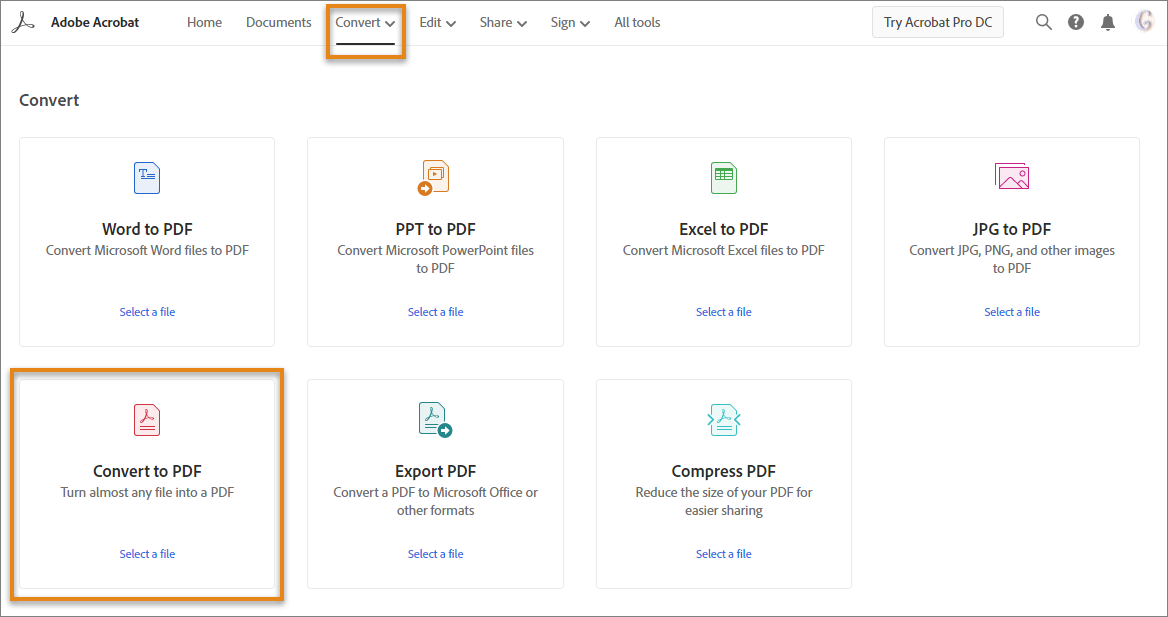Click the Adobe Acrobat feather logo
The image size is (1168, 617).
23,21
